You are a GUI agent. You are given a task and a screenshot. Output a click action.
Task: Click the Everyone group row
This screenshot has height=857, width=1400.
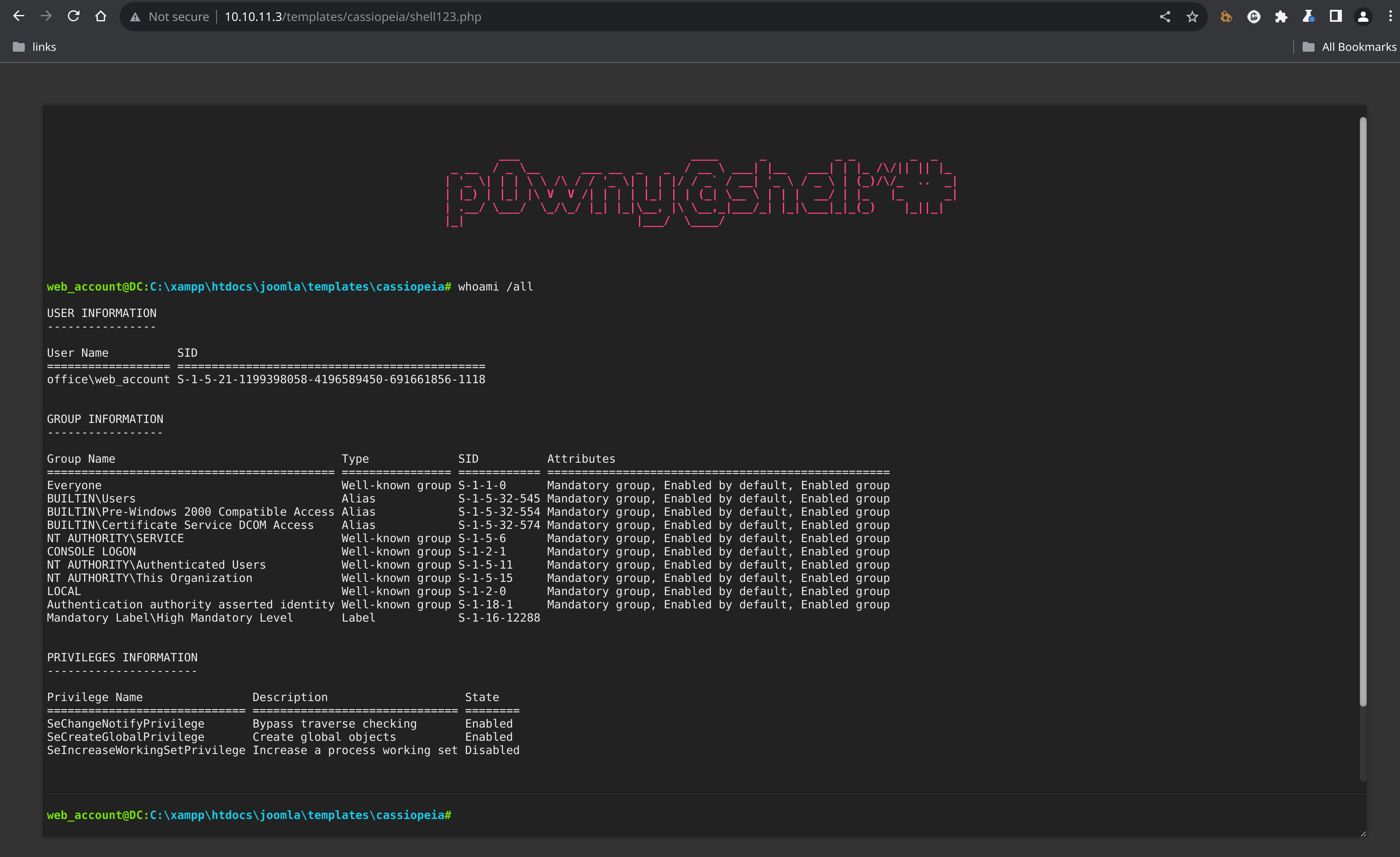click(468, 485)
